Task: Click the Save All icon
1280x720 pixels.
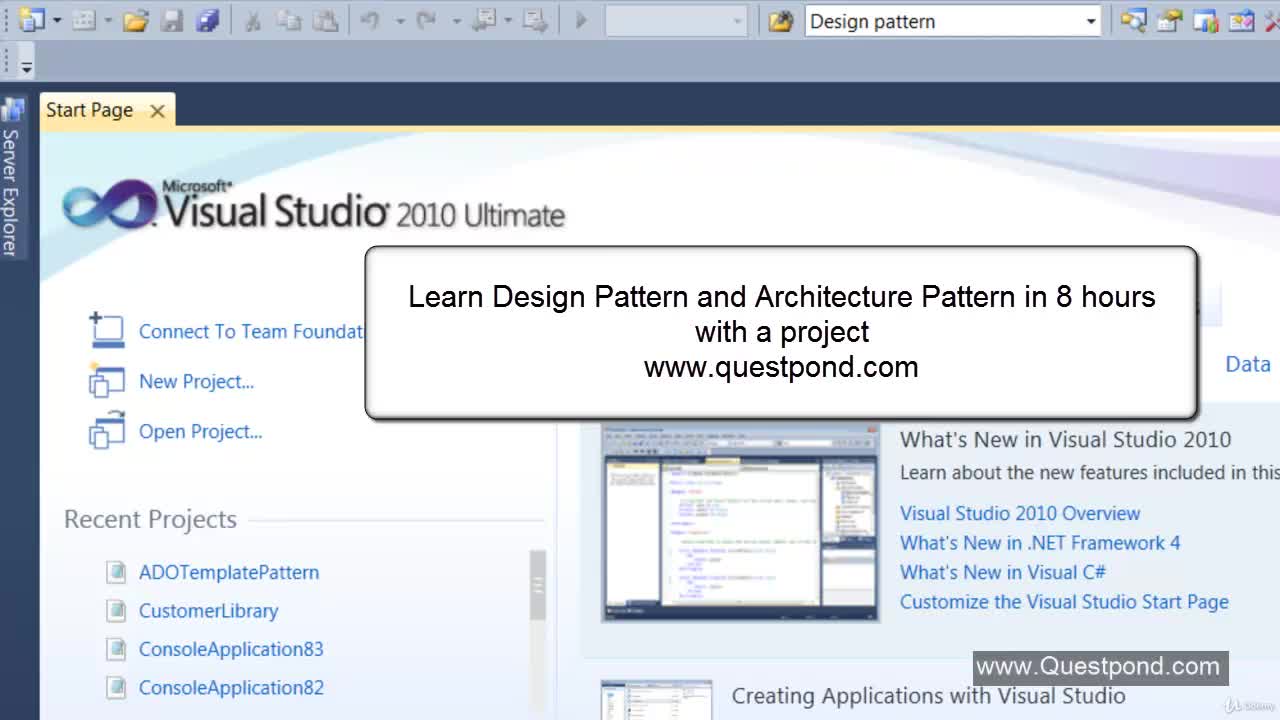Action: click(207, 20)
